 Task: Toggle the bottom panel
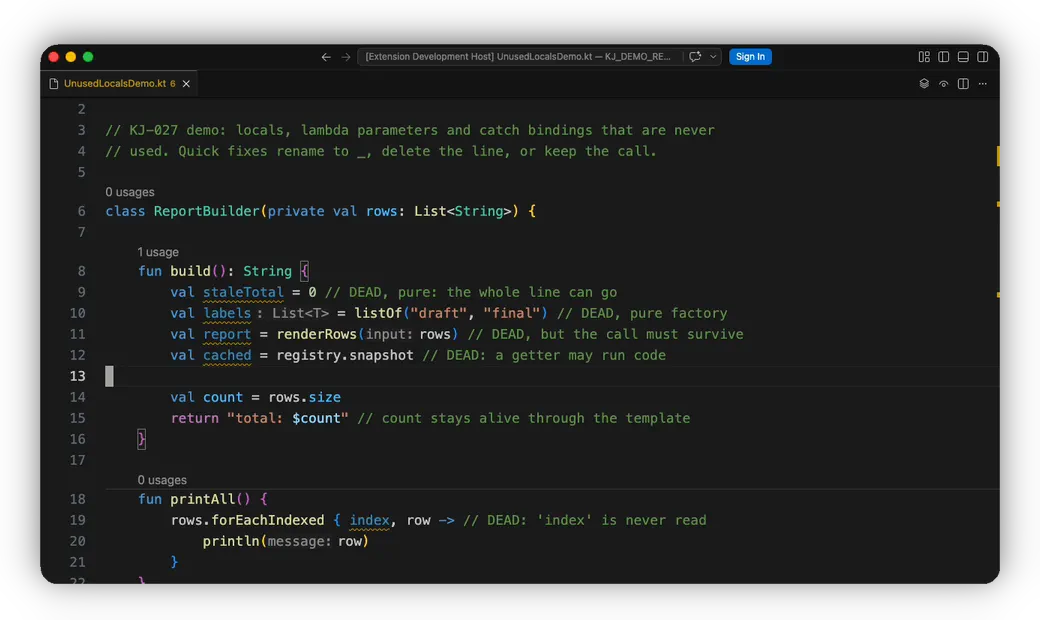point(963,57)
